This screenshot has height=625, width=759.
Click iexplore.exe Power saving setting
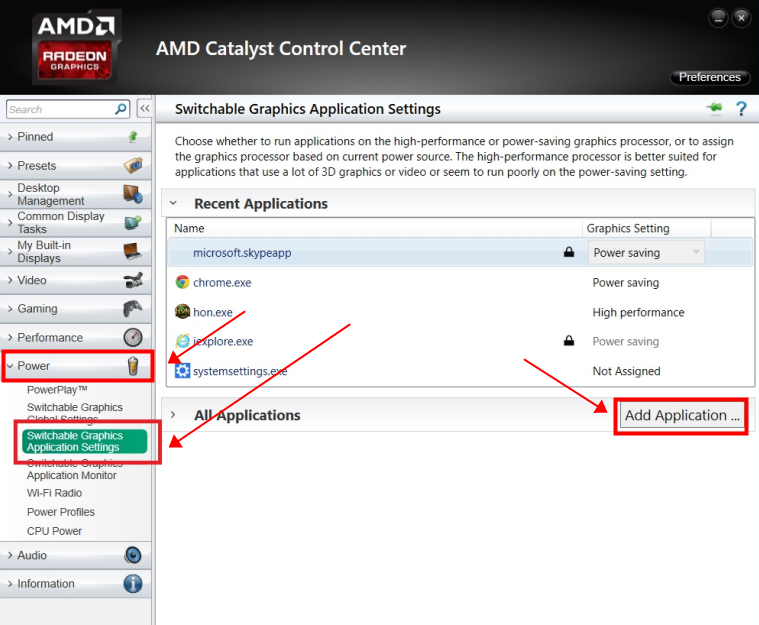tap(625, 342)
